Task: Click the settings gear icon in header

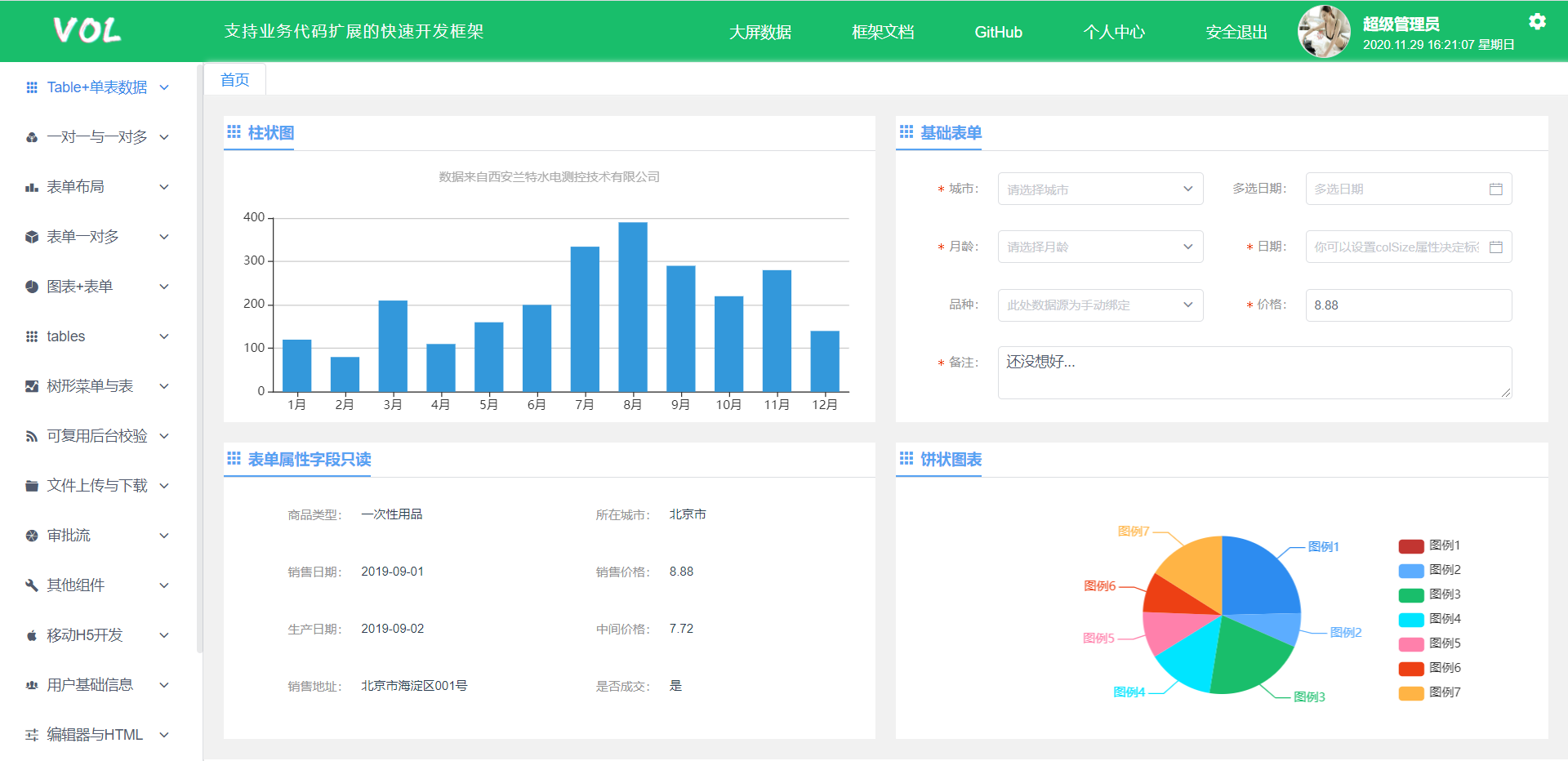Action: [x=1537, y=21]
